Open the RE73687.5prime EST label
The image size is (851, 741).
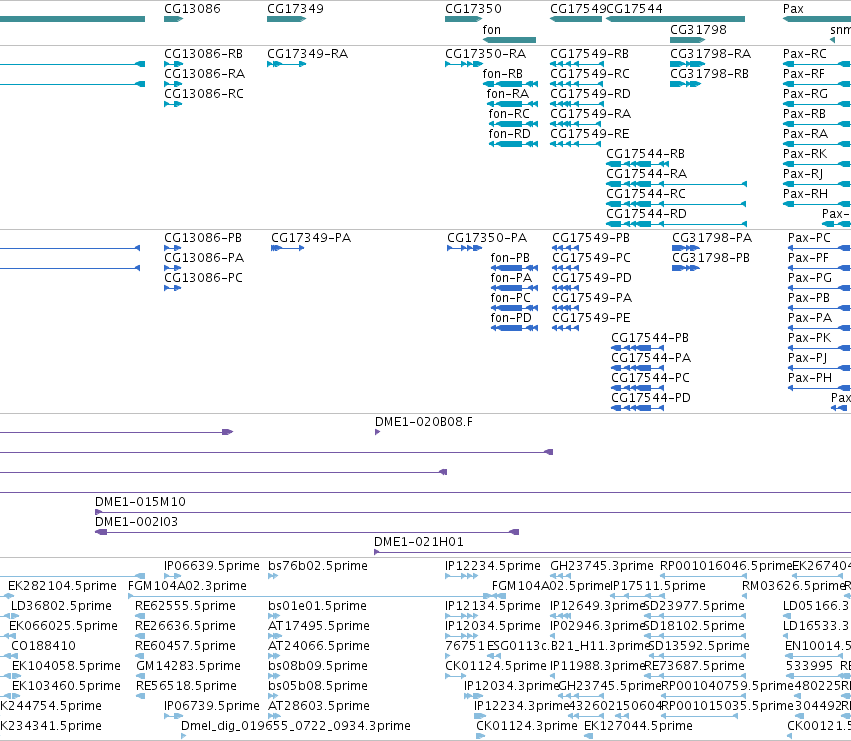[x=695, y=666]
